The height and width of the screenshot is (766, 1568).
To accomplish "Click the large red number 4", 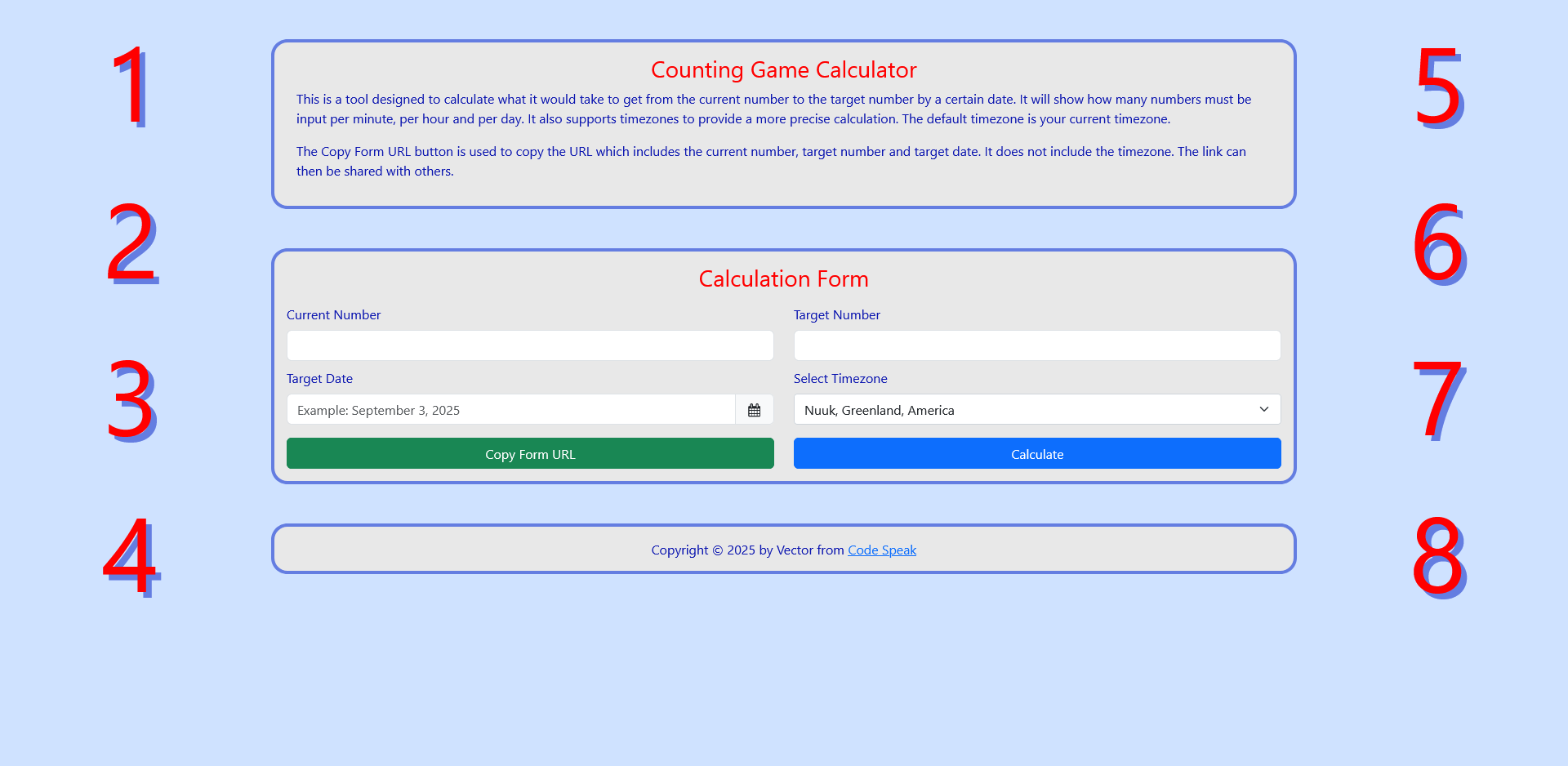I will coord(131,556).
